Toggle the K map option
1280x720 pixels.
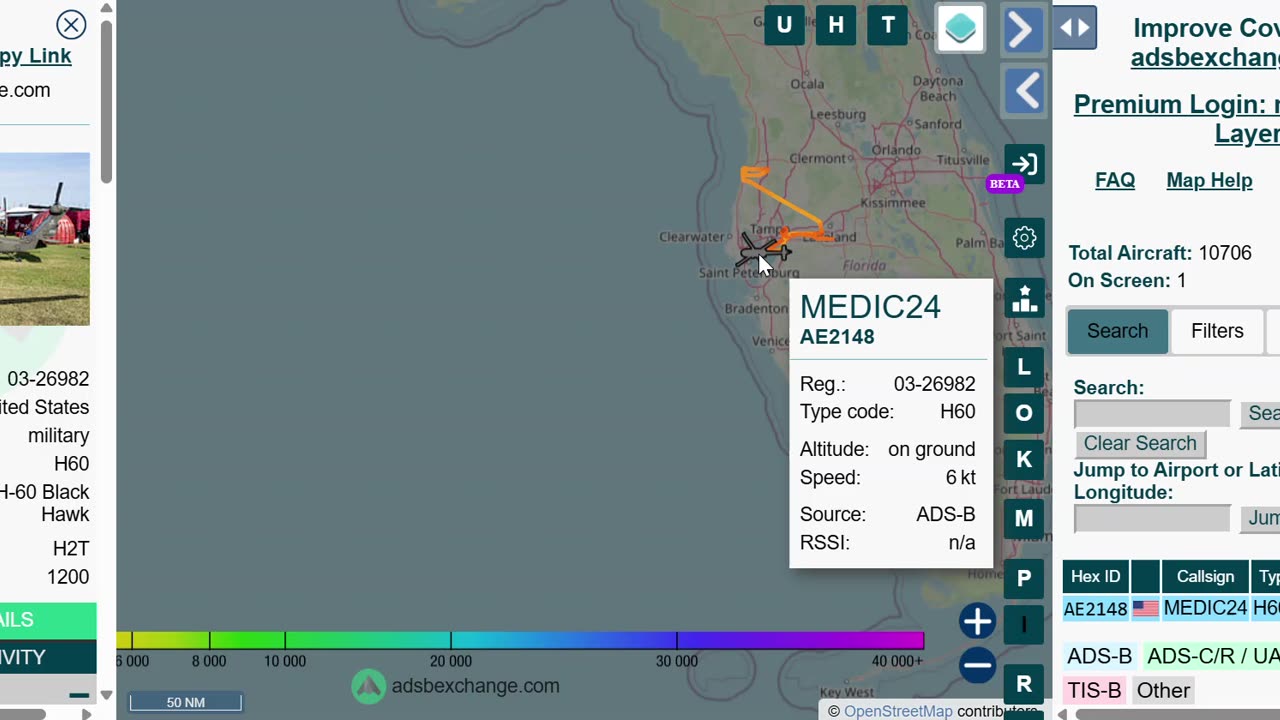[x=1024, y=459]
